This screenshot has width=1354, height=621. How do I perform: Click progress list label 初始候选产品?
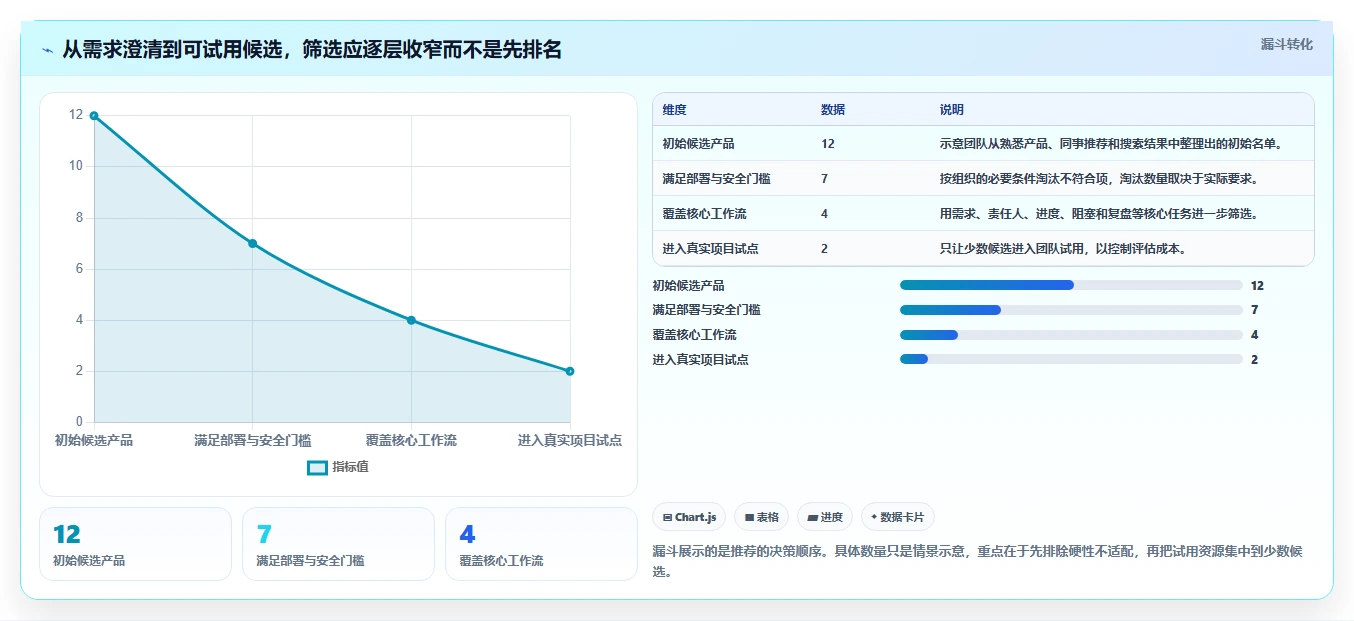[x=688, y=285]
